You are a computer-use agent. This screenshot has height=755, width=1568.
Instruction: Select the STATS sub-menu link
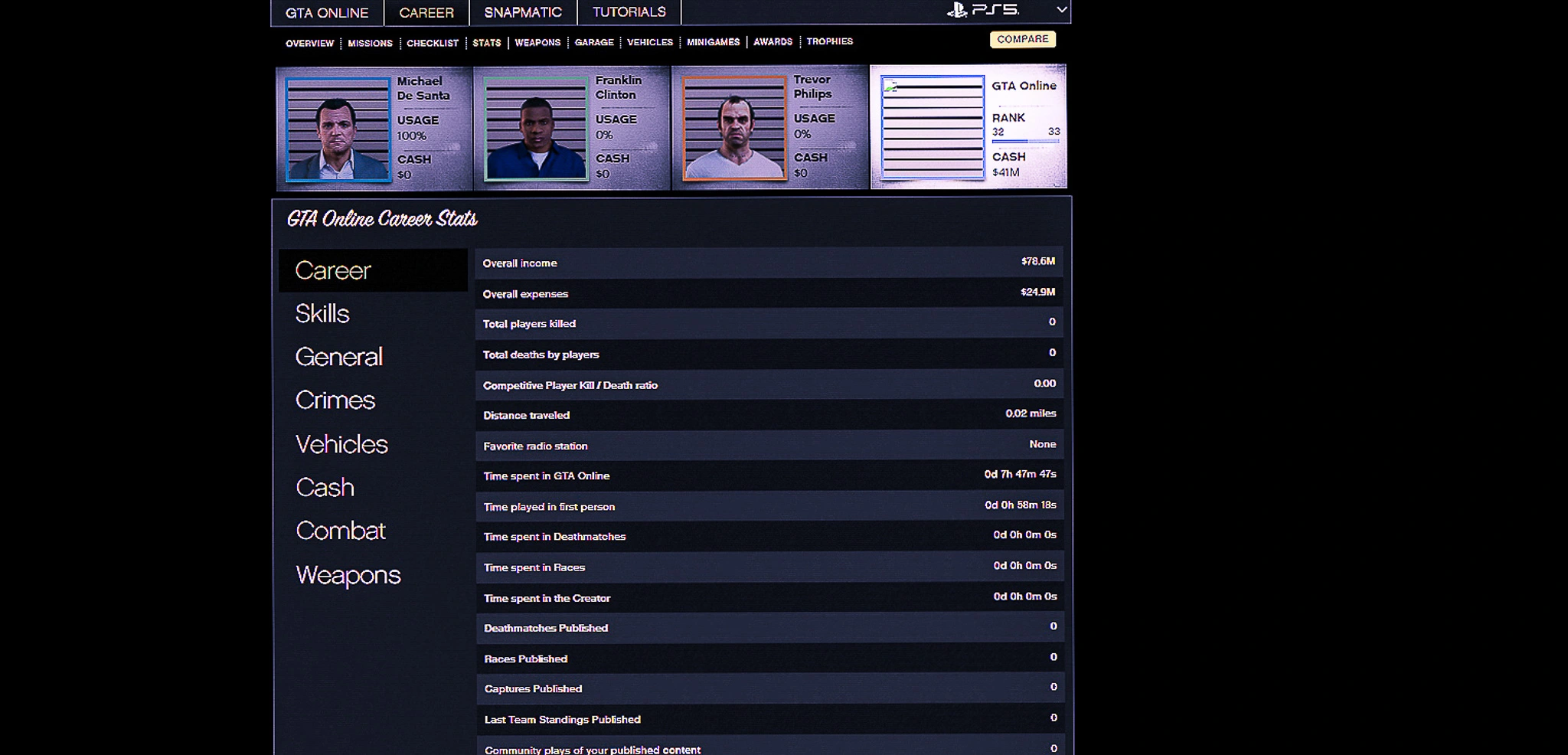click(x=487, y=43)
